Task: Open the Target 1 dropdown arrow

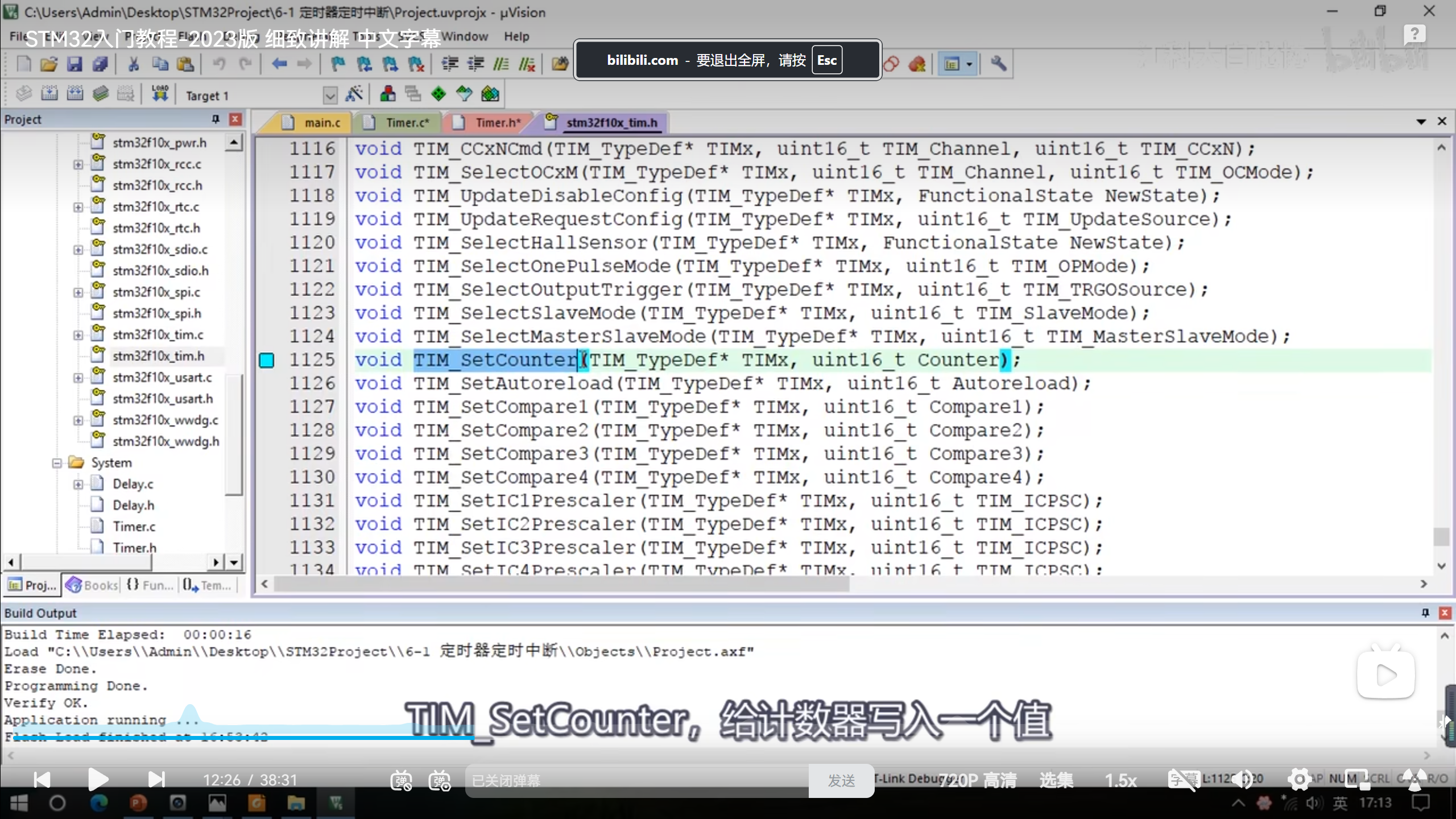Action: (x=330, y=96)
